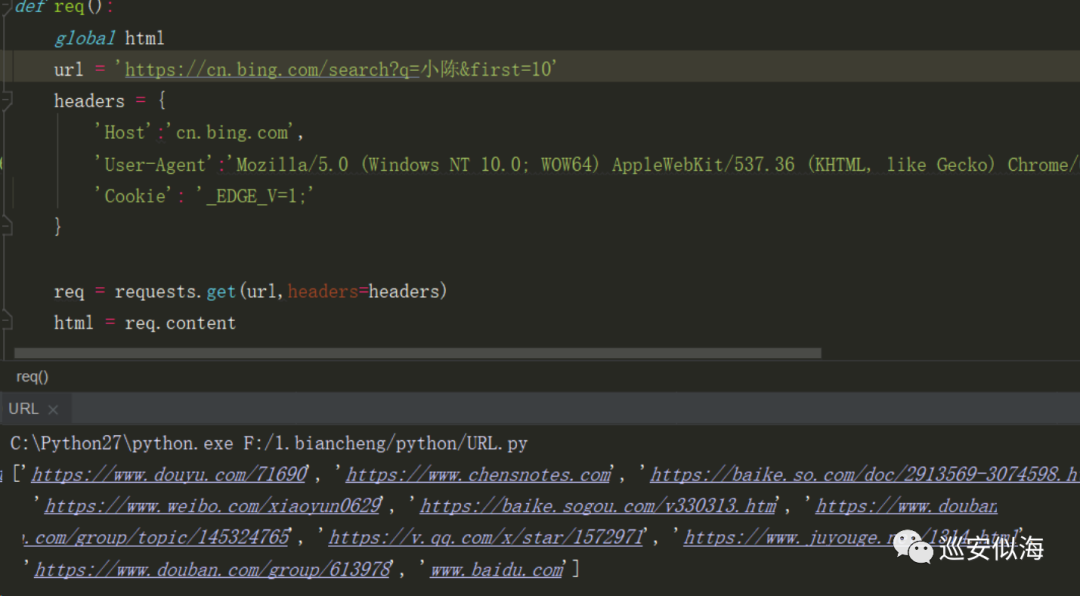The width and height of the screenshot is (1080, 596).
Task: Open the baike.so.com doc output link
Action: click(x=864, y=475)
